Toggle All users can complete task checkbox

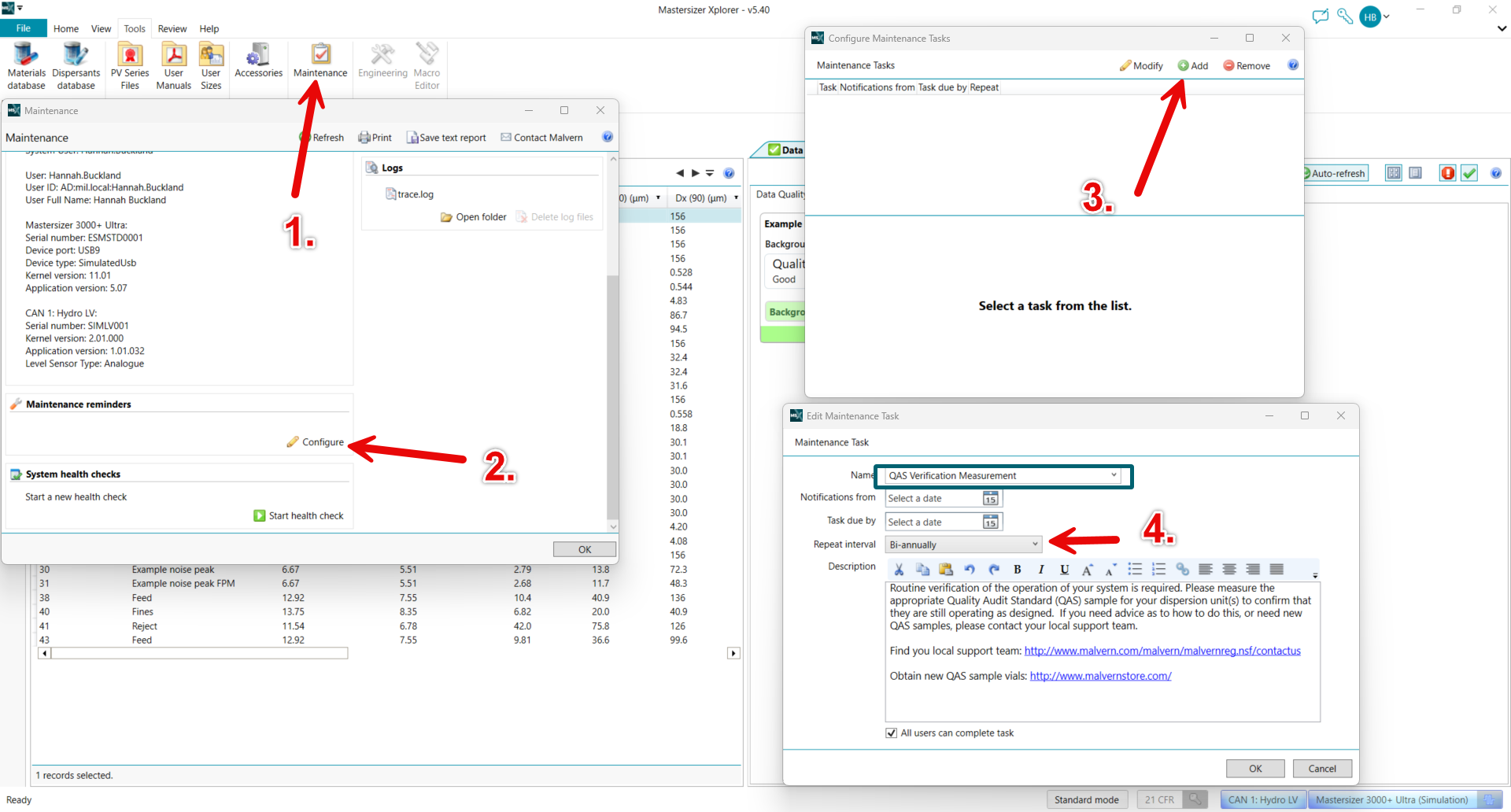click(892, 733)
